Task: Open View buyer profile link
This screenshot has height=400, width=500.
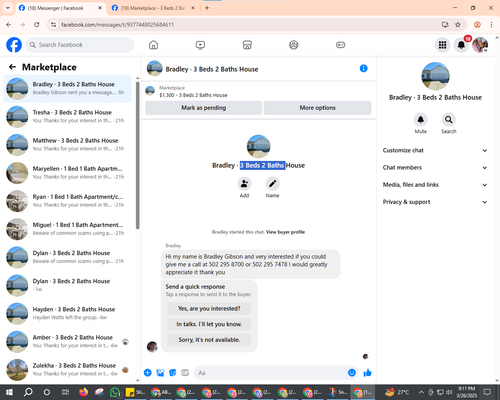Action: click(x=285, y=232)
